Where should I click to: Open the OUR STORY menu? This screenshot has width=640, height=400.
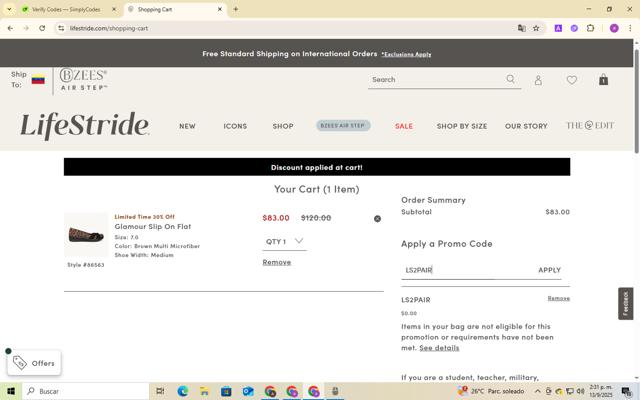(x=526, y=126)
